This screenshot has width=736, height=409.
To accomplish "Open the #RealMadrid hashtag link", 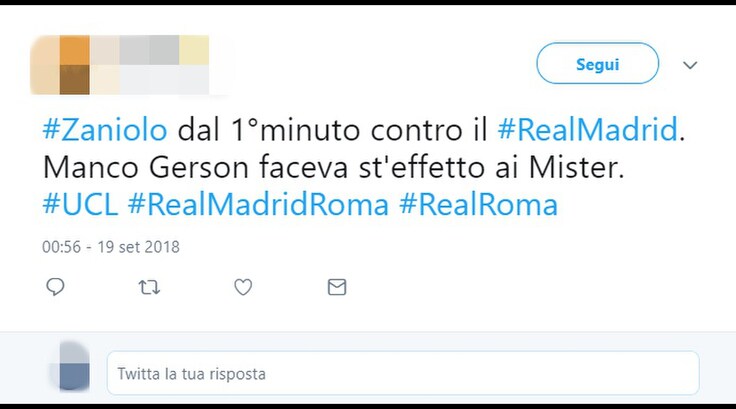I will pyautogui.click(x=588, y=130).
